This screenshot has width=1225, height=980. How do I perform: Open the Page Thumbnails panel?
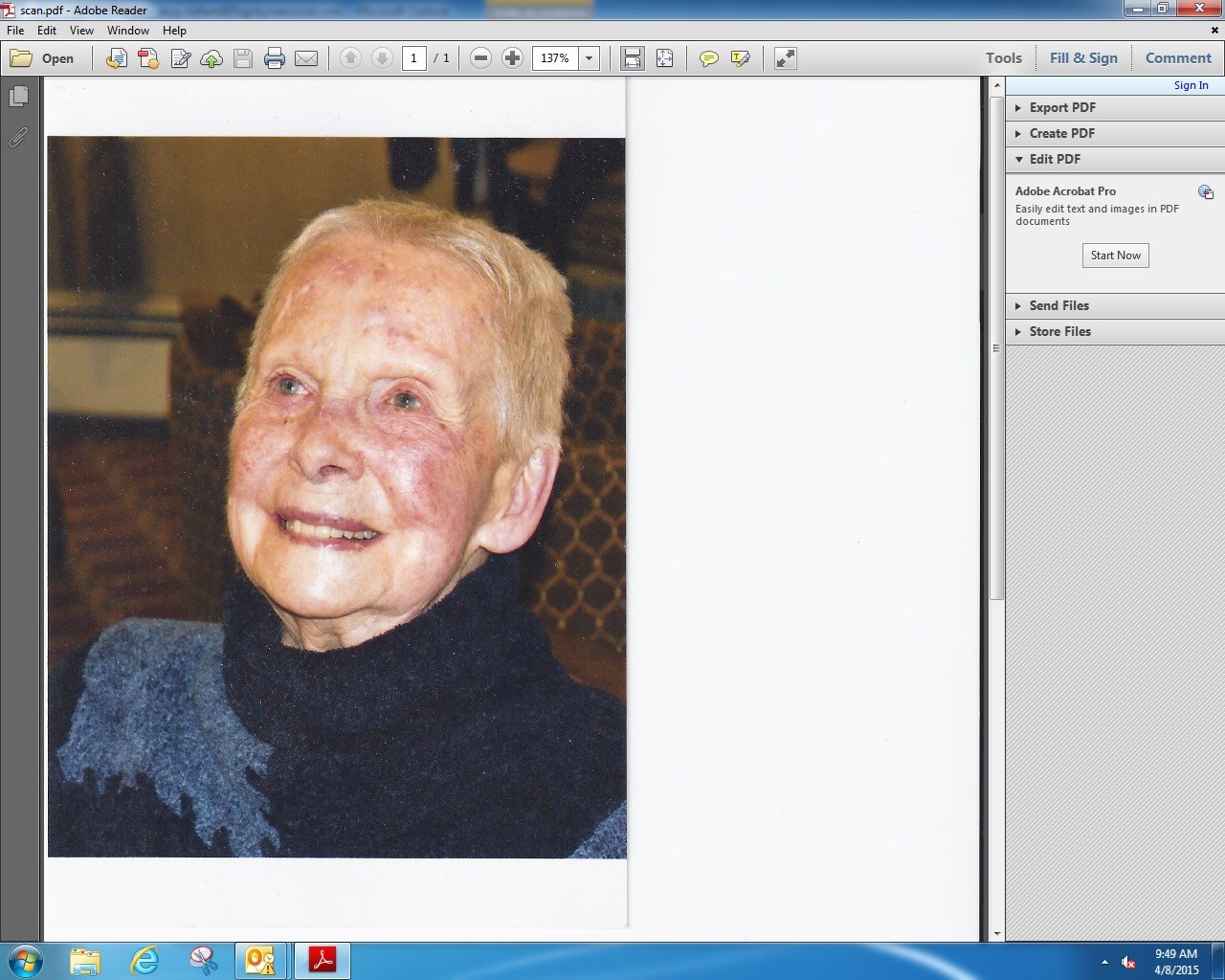click(x=19, y=96)
